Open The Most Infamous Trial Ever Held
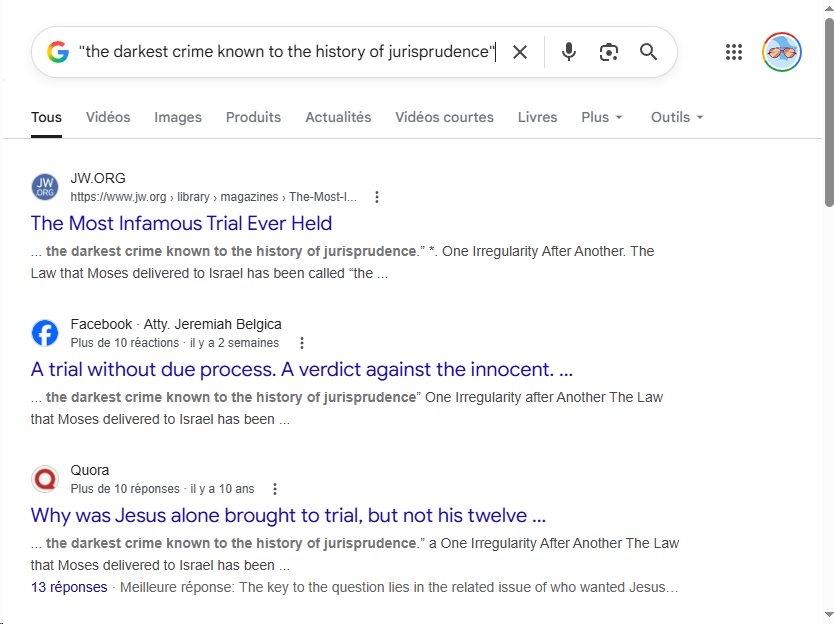Image resolution: width=834 pixels, height=624 pixels. pos(181,223)
